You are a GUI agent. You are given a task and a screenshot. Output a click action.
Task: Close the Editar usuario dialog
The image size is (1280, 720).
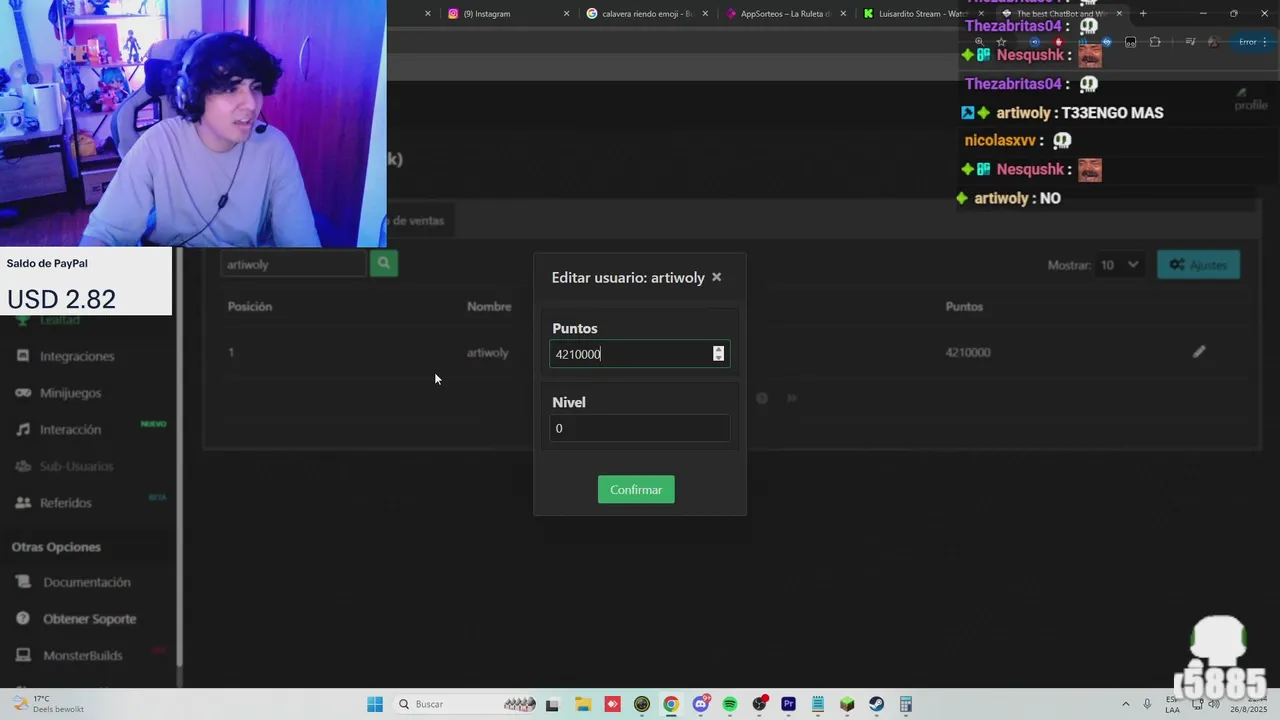[x=716, y=277]
